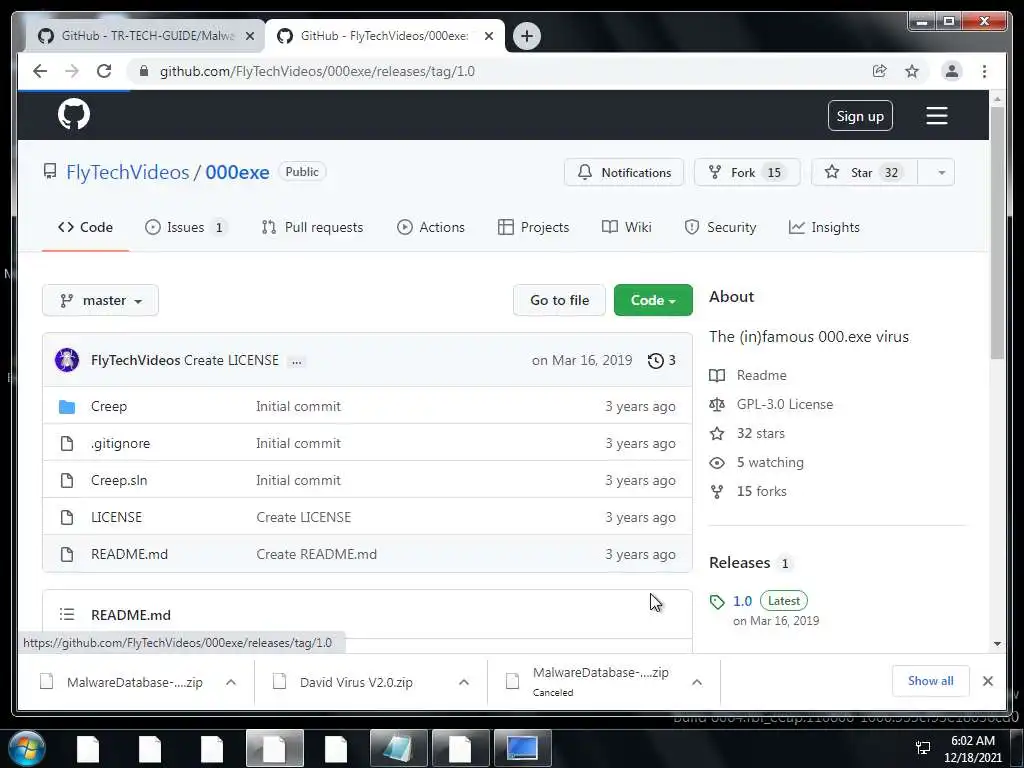Open the green Code dropdown
The width and height of the screenshot is (1024, 768).
coord(653,300)
